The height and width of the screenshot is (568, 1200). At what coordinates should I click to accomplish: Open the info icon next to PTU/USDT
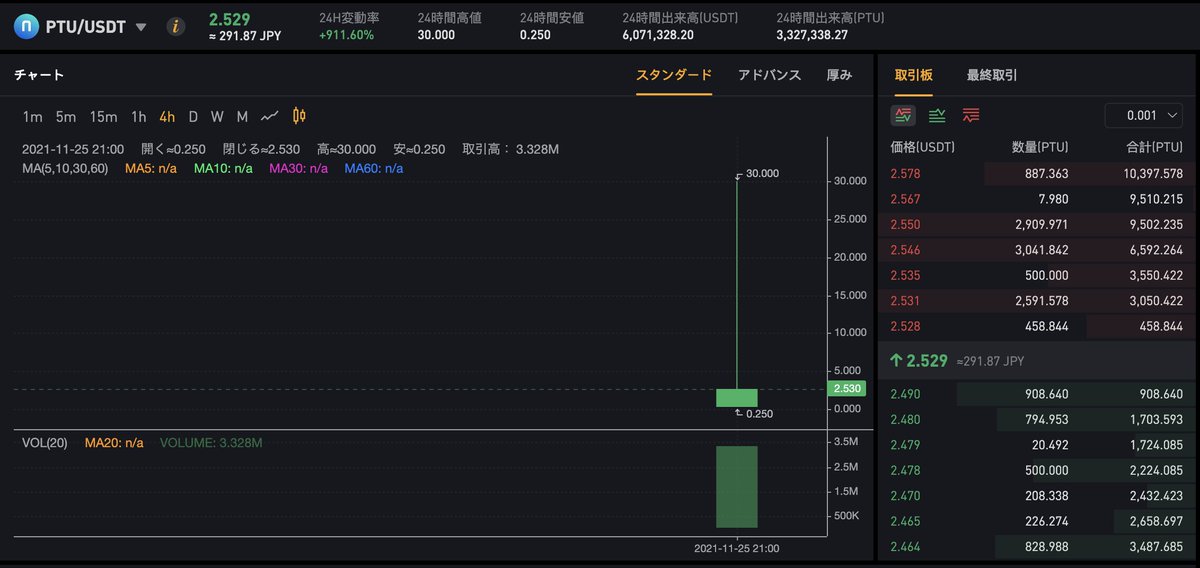pos(176,27)
